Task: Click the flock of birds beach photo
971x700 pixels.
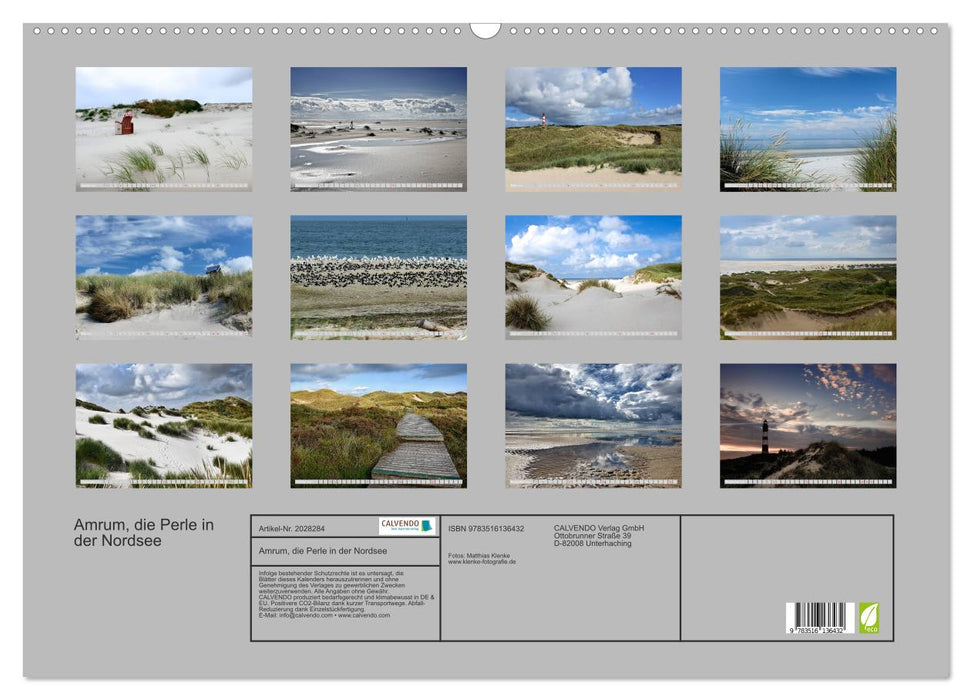Action: click(377, 272)
